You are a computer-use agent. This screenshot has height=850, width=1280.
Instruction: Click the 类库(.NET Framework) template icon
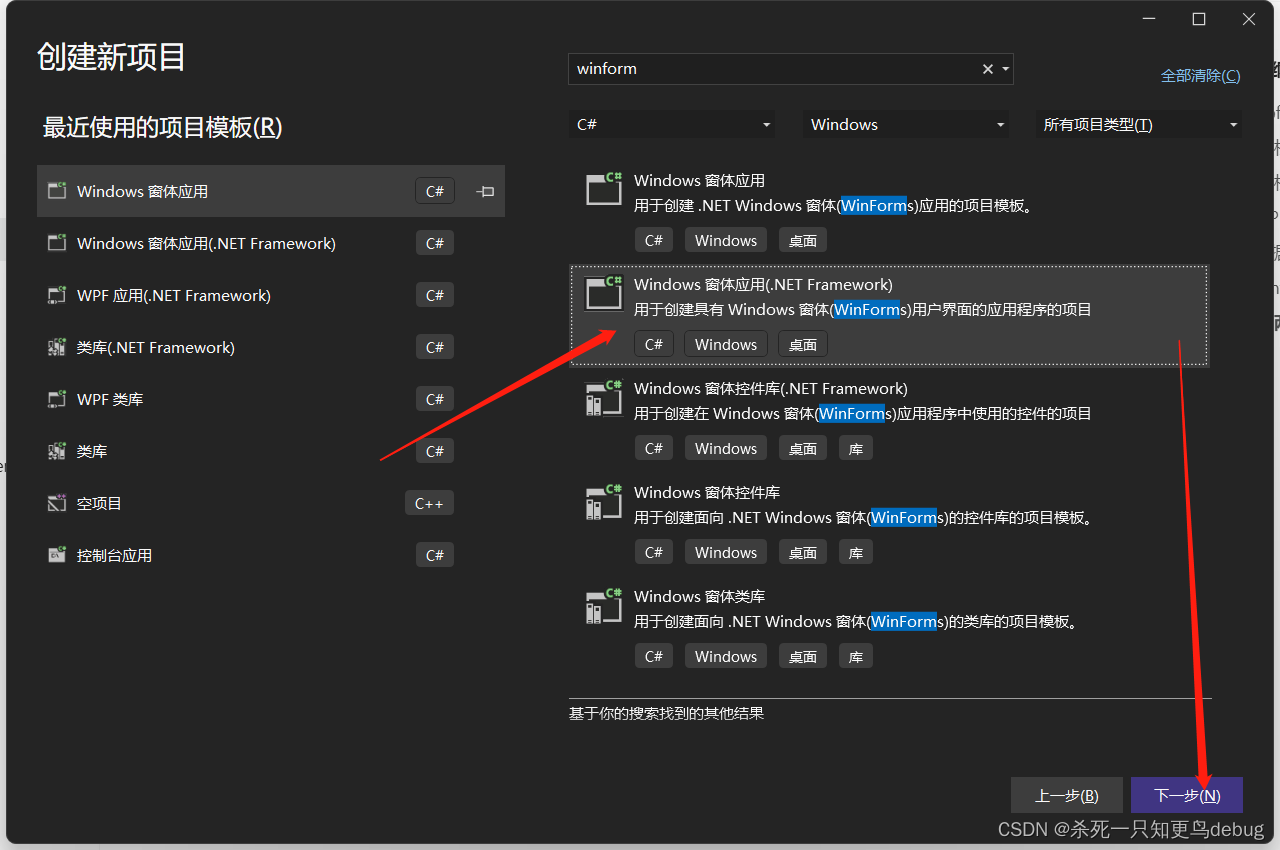57,346
